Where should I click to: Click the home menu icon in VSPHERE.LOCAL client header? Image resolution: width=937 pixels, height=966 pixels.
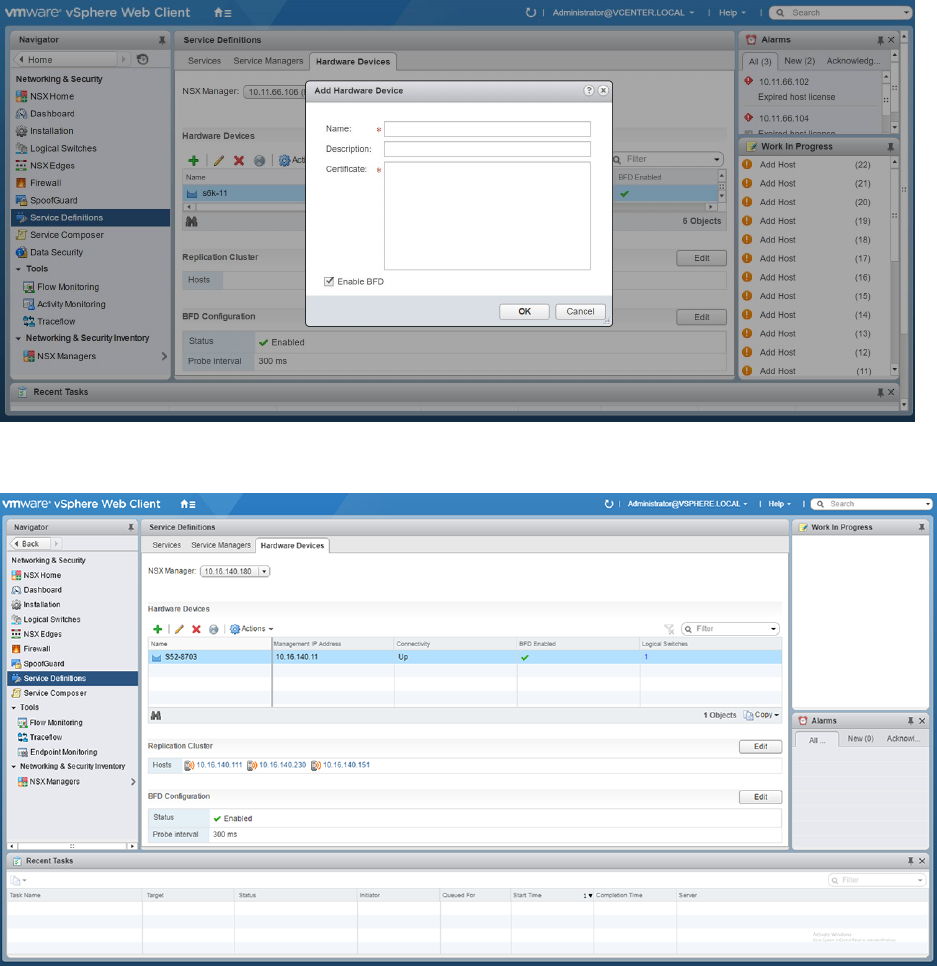pyautogui.click(x=188, y=504)
